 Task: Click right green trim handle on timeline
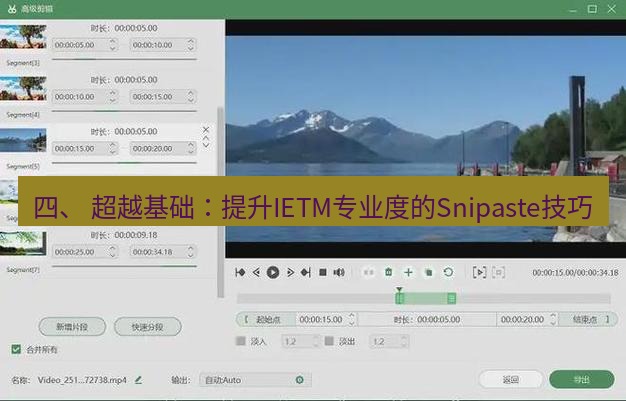tap(452, 298)
